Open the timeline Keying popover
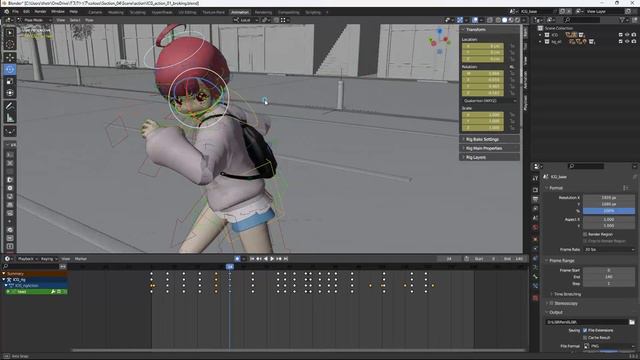Screen dimensions: 640x360 coord(49,259)
